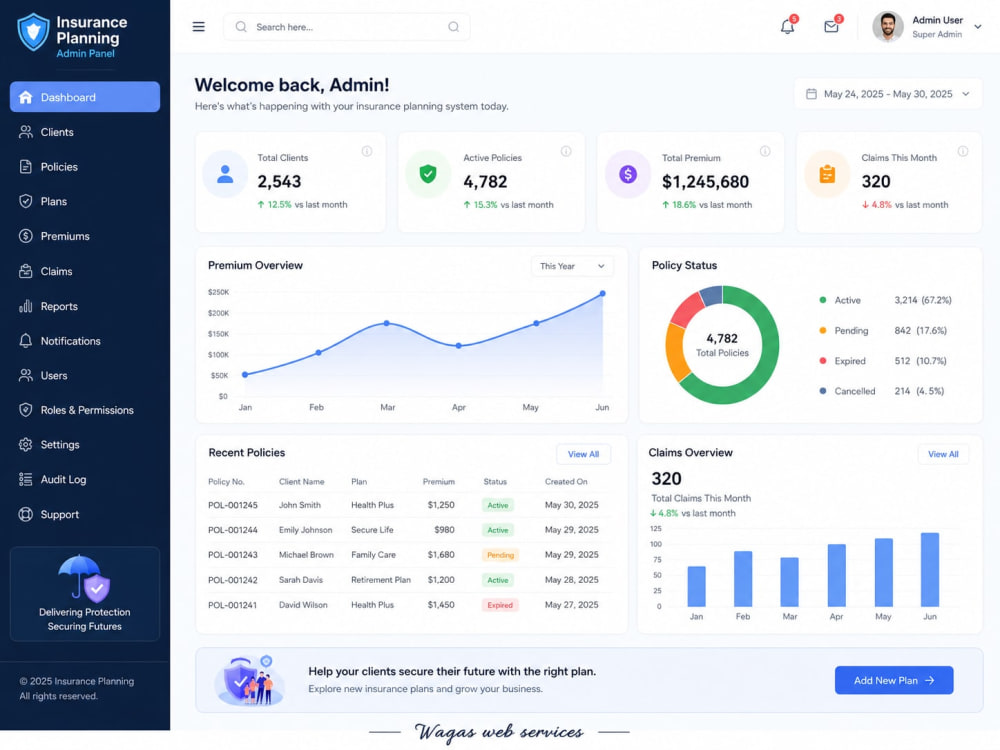This screenshot has height=750, width=1000.
Task: Click the Premium column header
Action: [x=439, y=482]
